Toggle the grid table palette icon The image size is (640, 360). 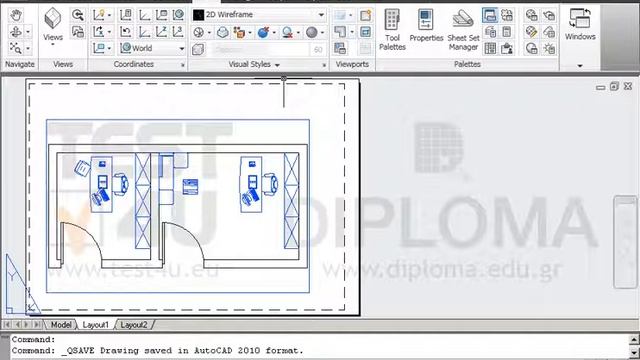click(490, 48)
